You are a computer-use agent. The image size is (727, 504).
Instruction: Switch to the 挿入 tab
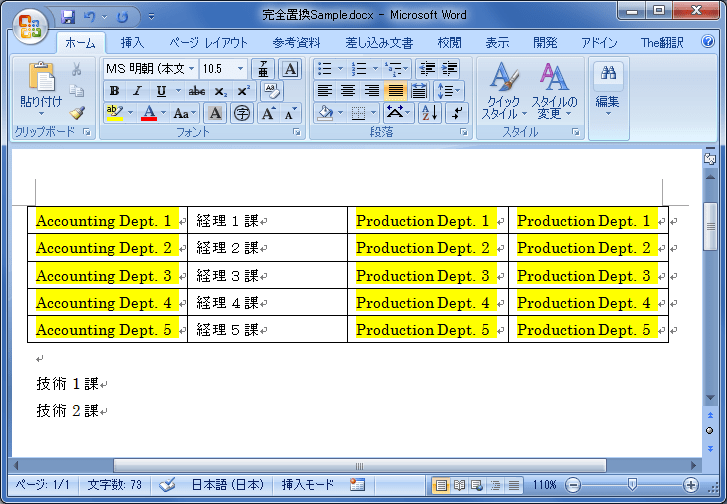click(x=132, y=43)
